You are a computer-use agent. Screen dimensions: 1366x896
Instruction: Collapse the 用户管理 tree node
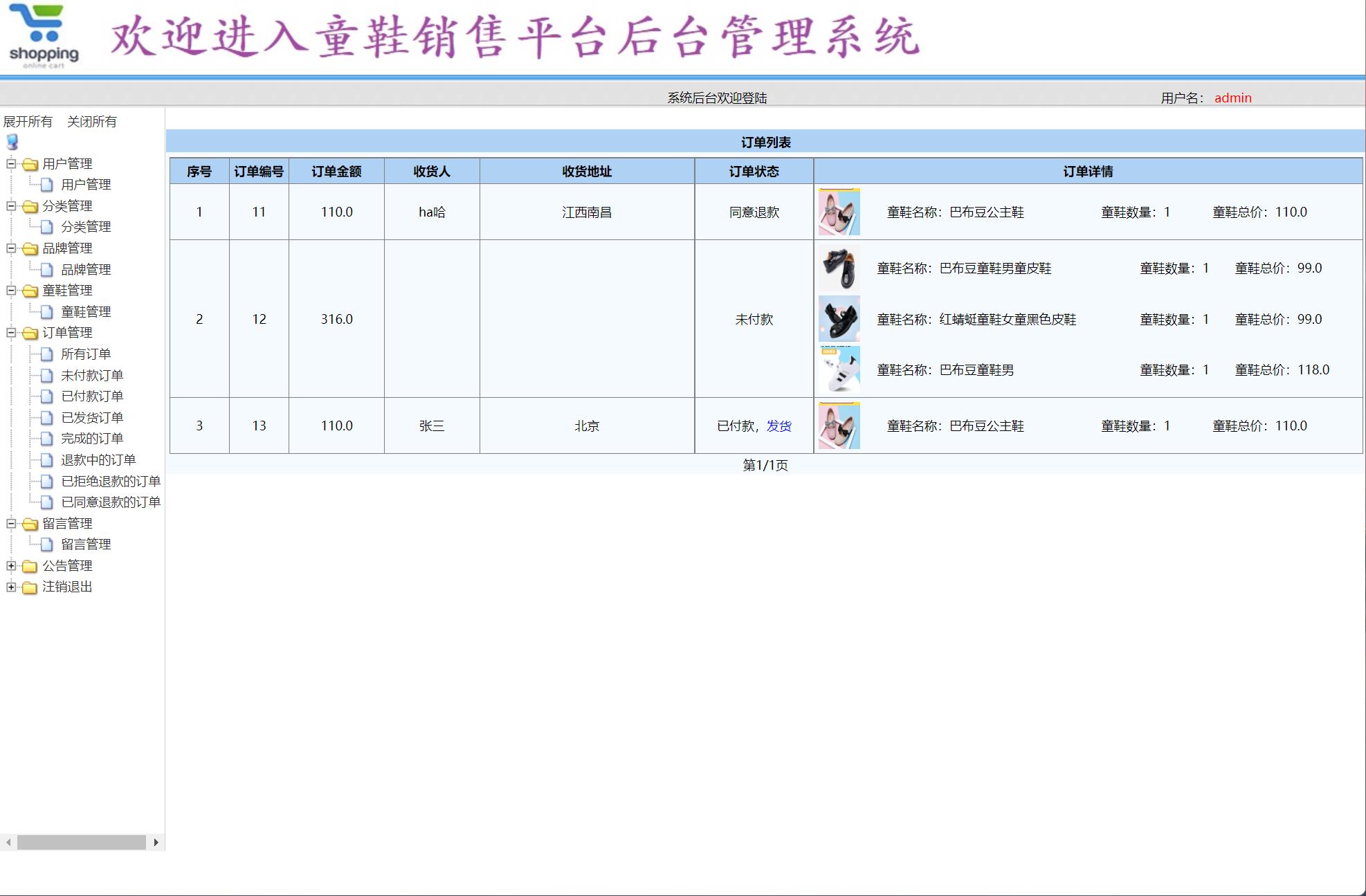point(10,164)
